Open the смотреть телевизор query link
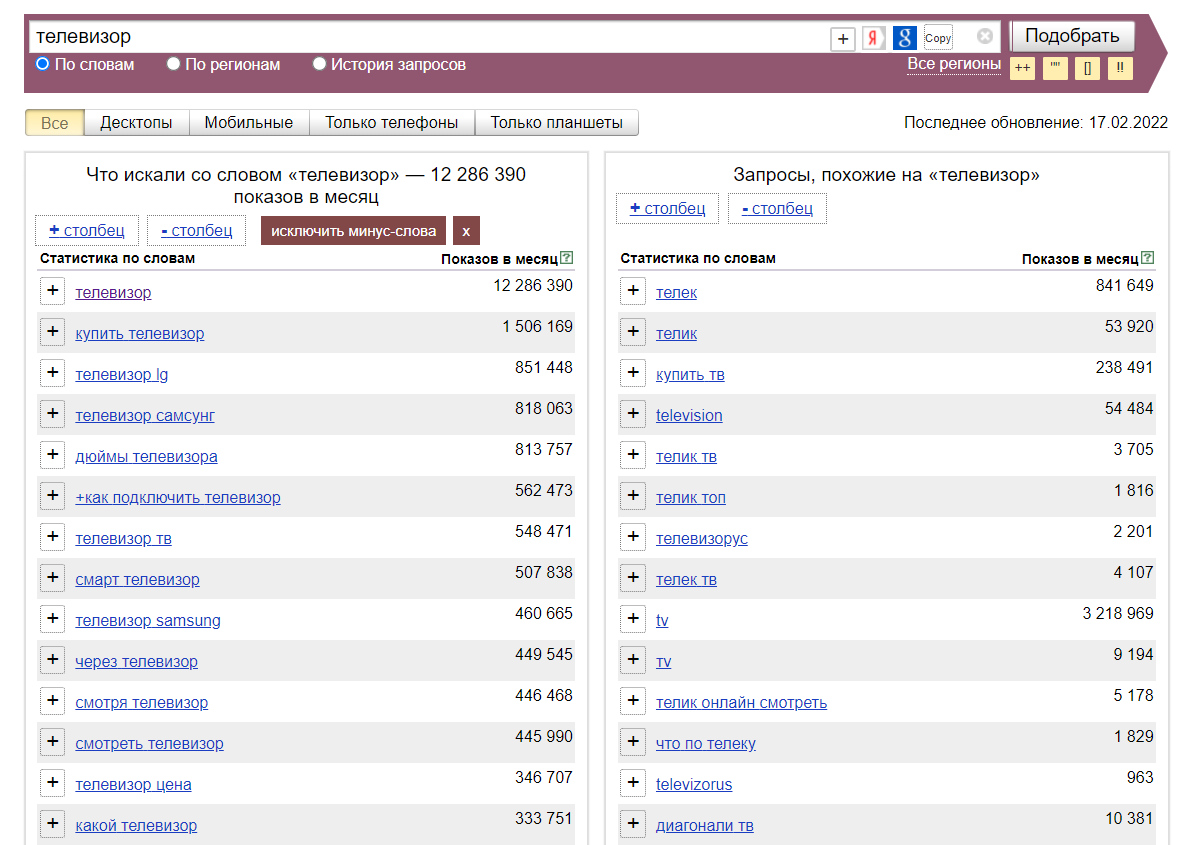Screen dimensions: 1198x845 pyautogui.click(x=150, y=743)
